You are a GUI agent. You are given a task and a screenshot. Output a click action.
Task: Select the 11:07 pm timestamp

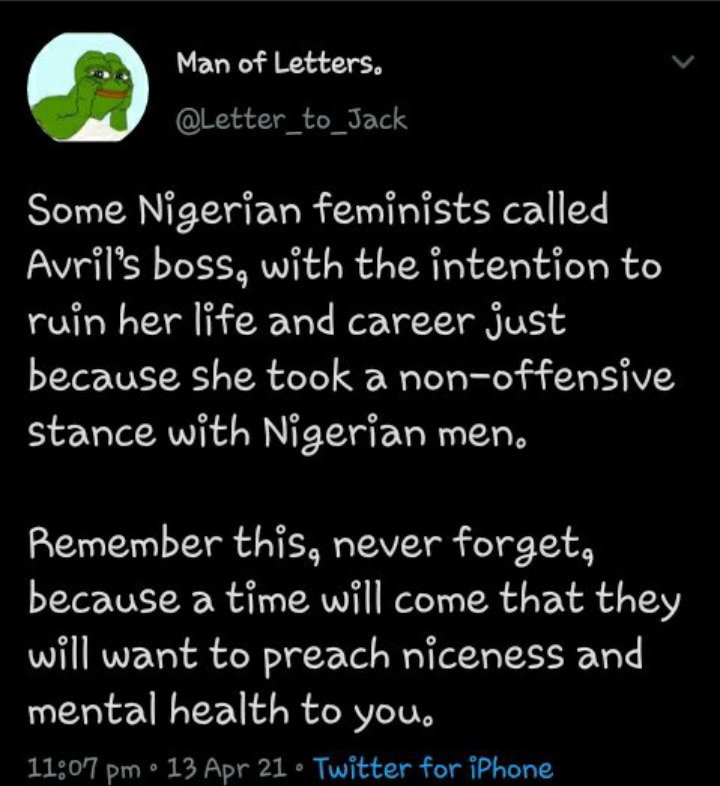coord(84,768)
